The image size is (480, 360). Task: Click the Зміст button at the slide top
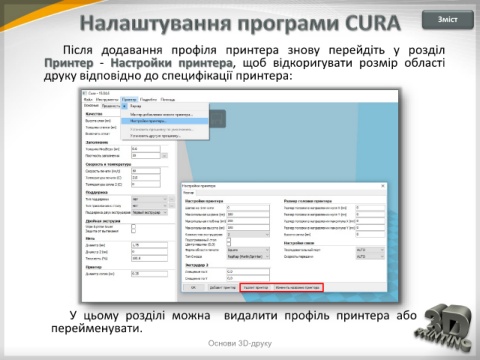point(448,19)
